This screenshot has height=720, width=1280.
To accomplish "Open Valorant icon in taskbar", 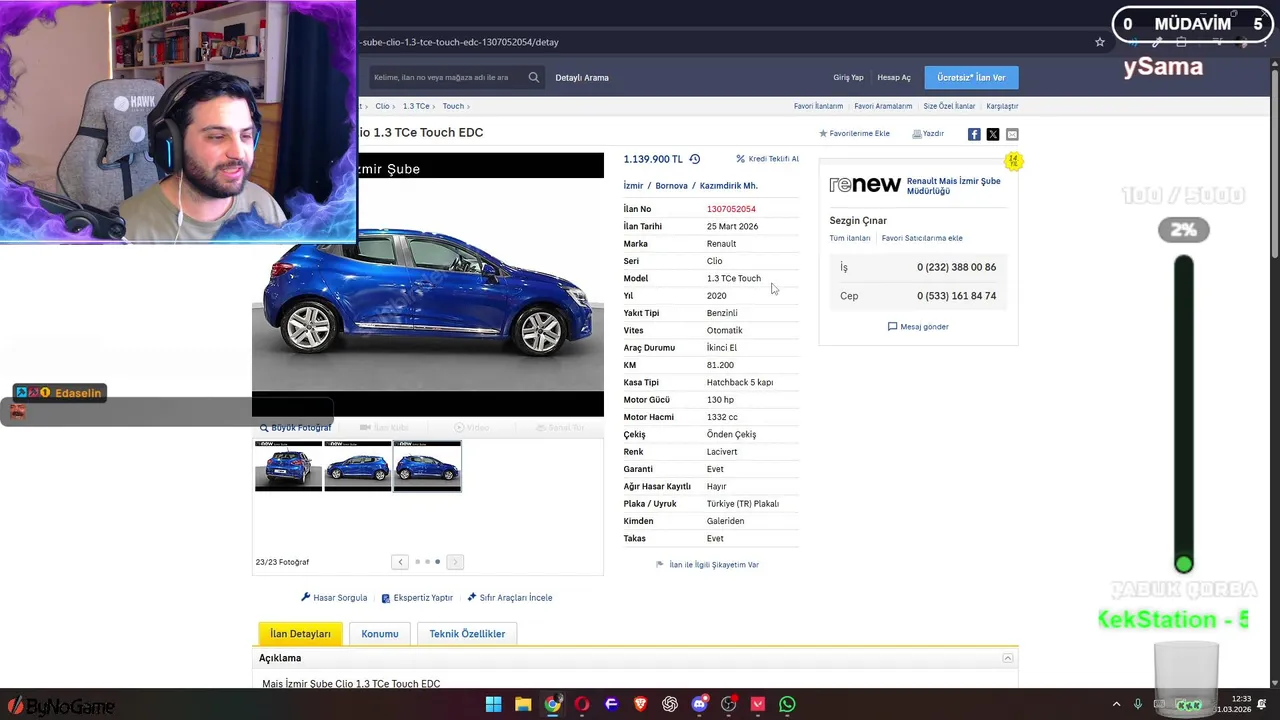I will click(x=758, y=704).
